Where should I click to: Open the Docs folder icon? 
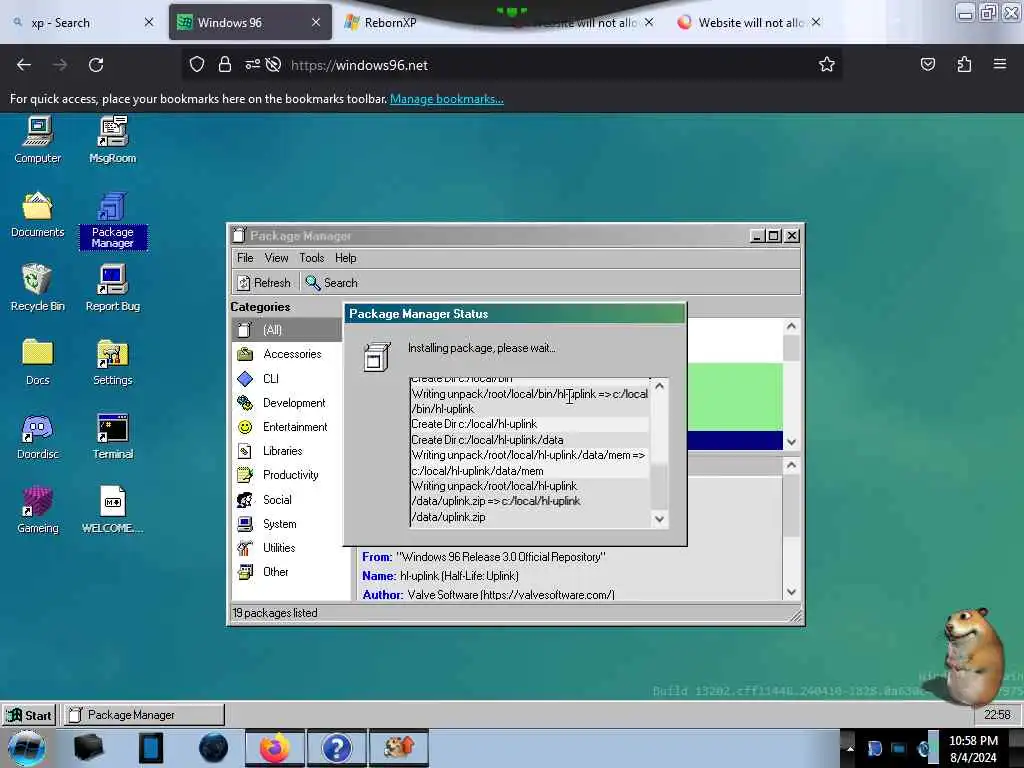pyautogui.click(x=37, y=362)
